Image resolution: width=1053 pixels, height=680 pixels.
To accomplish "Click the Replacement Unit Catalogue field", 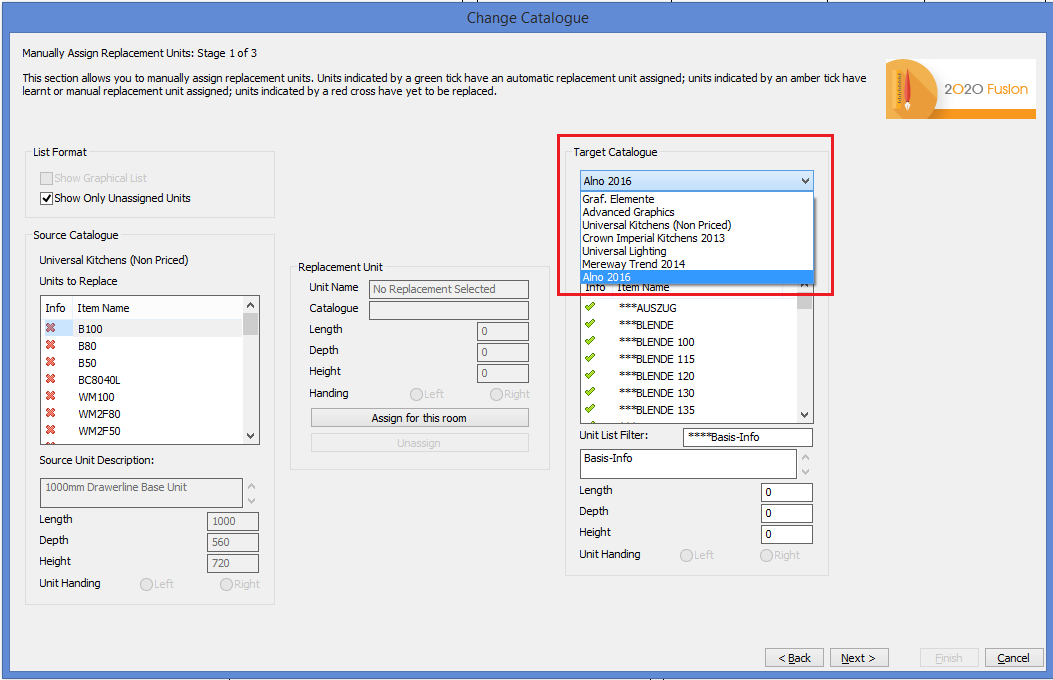I will (x=449, y=310).
